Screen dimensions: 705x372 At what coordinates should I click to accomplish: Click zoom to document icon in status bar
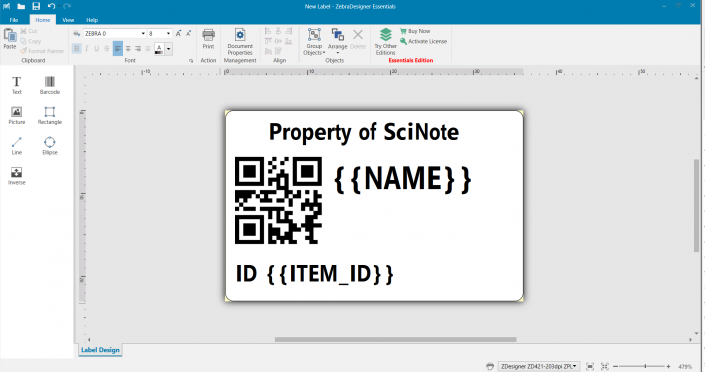pos(590,366)
